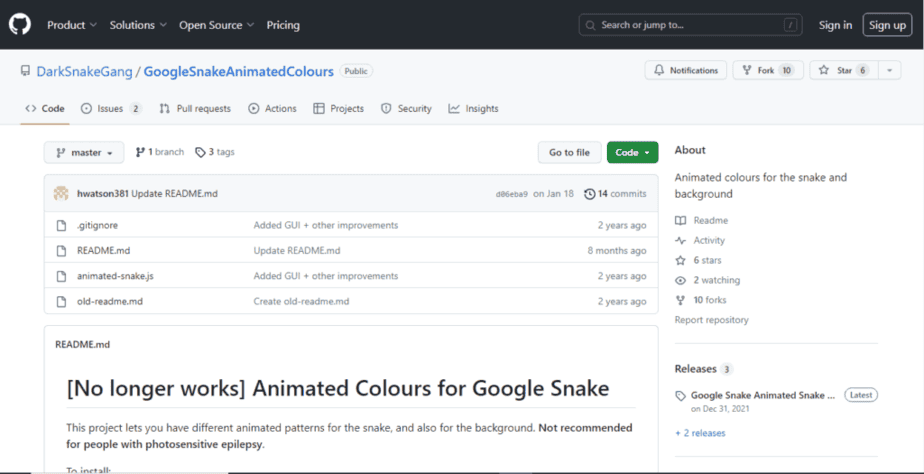The width and height of the screenshot is (924, 474).
Task: Switch to the Pull requests tab
Action: pyautogui.click(x=194, y=108)
